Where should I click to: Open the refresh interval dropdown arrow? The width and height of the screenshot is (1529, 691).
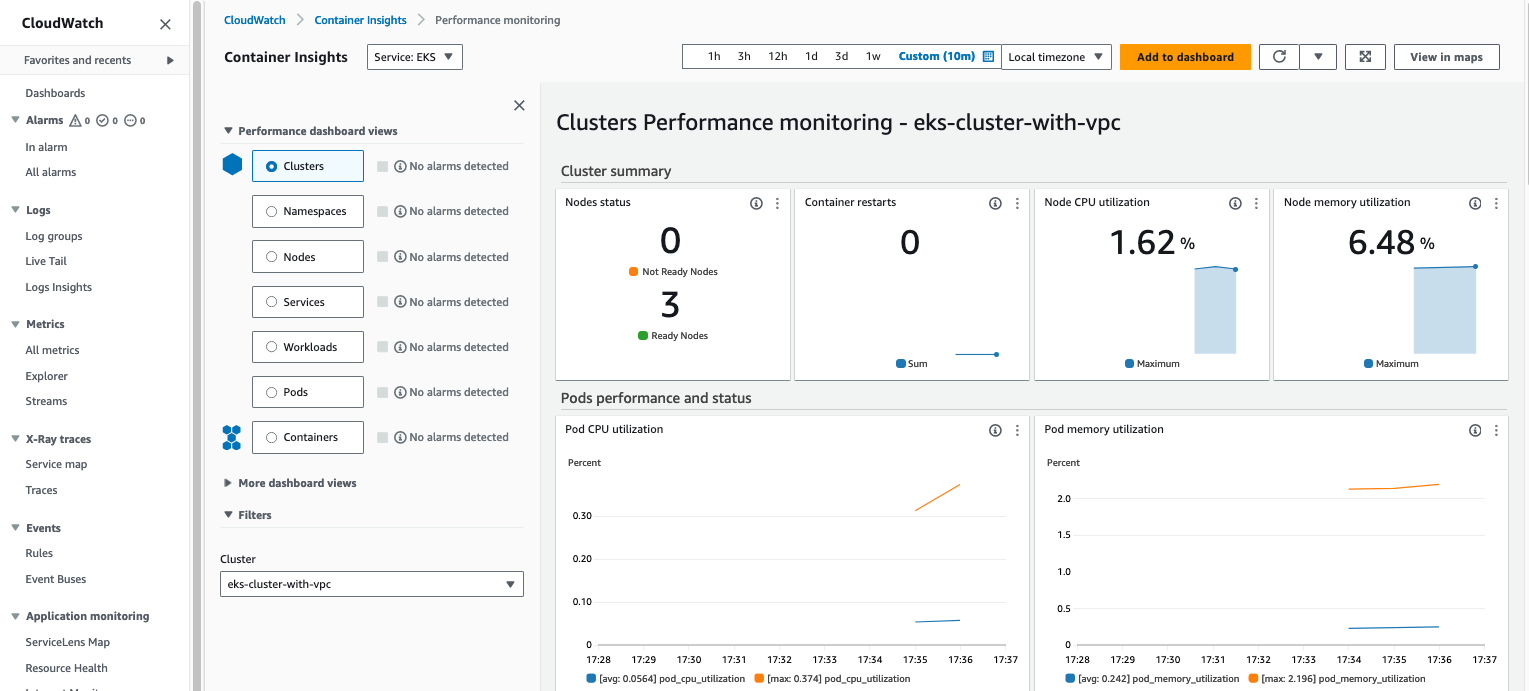click(1318, 57)
